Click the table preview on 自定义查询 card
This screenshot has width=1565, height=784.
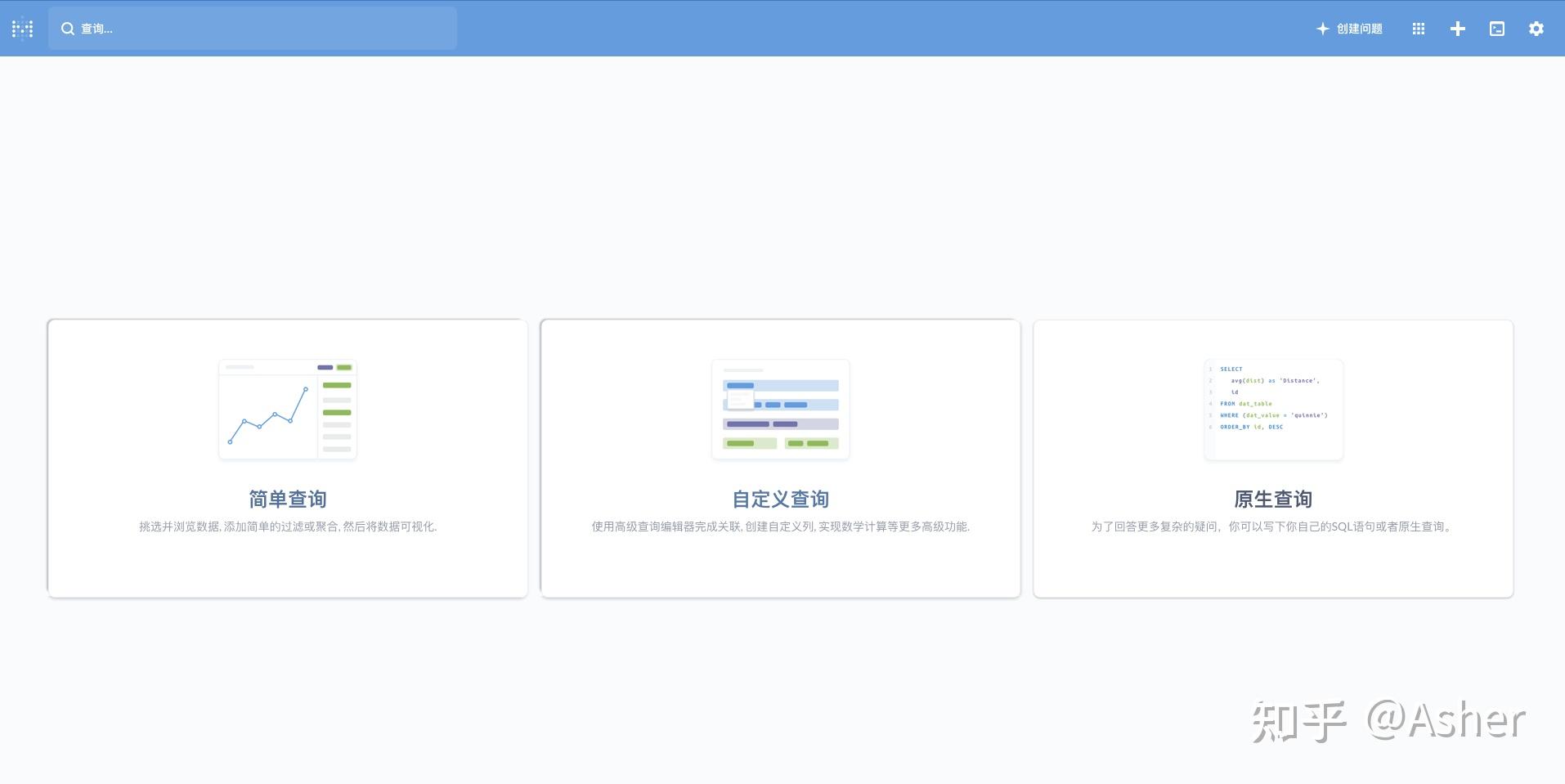pos(780,409)
